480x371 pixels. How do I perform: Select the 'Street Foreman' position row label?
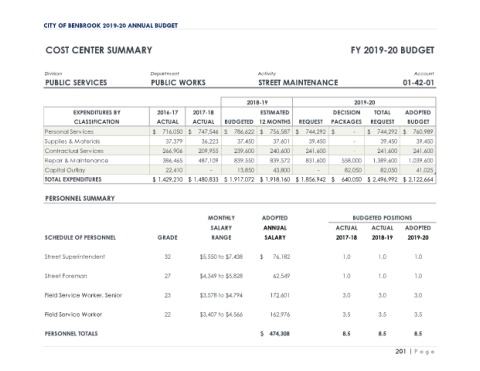pyautogui.click(x=66, y=276)
